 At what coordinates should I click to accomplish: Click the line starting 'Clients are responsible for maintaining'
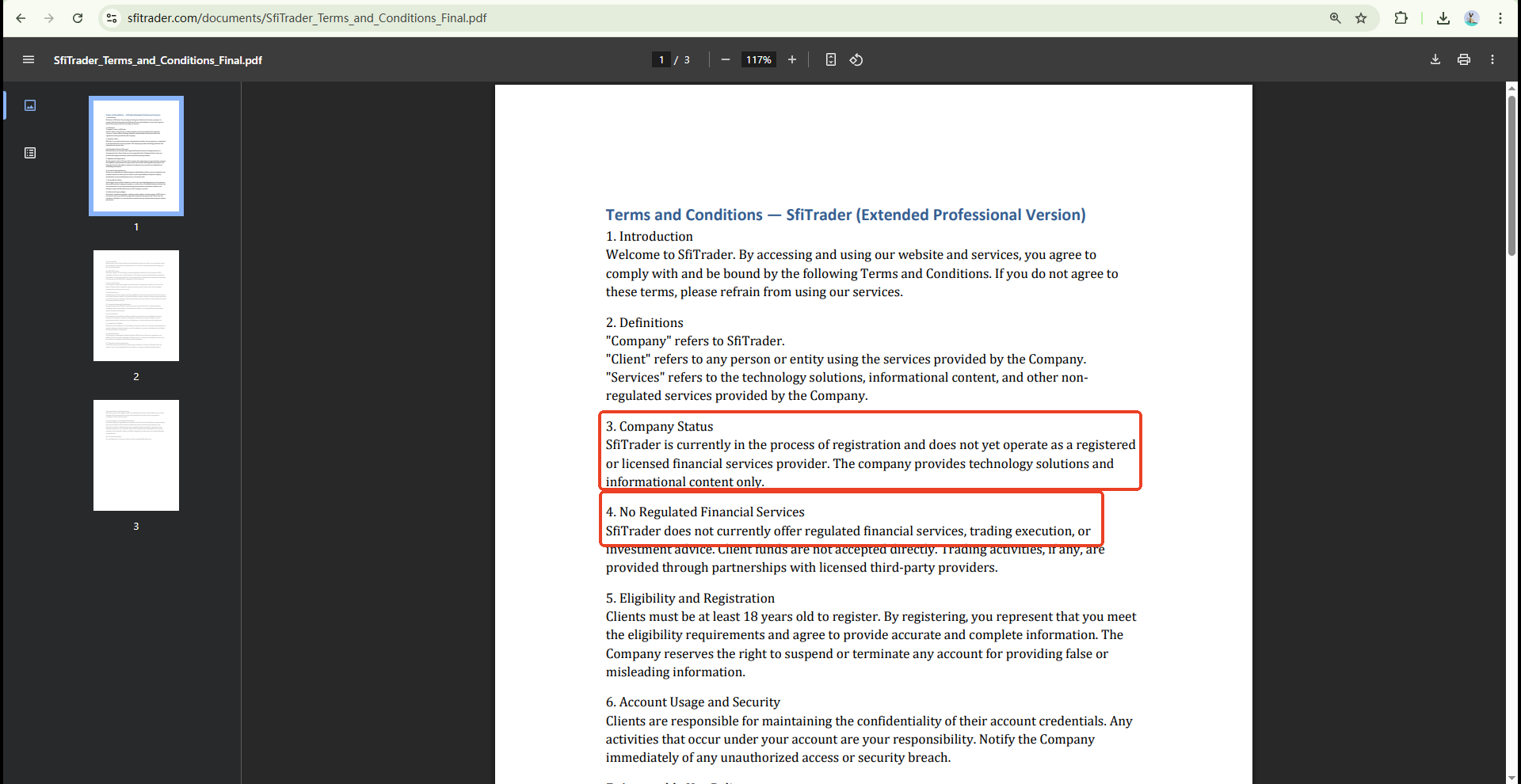click(869, 721)
